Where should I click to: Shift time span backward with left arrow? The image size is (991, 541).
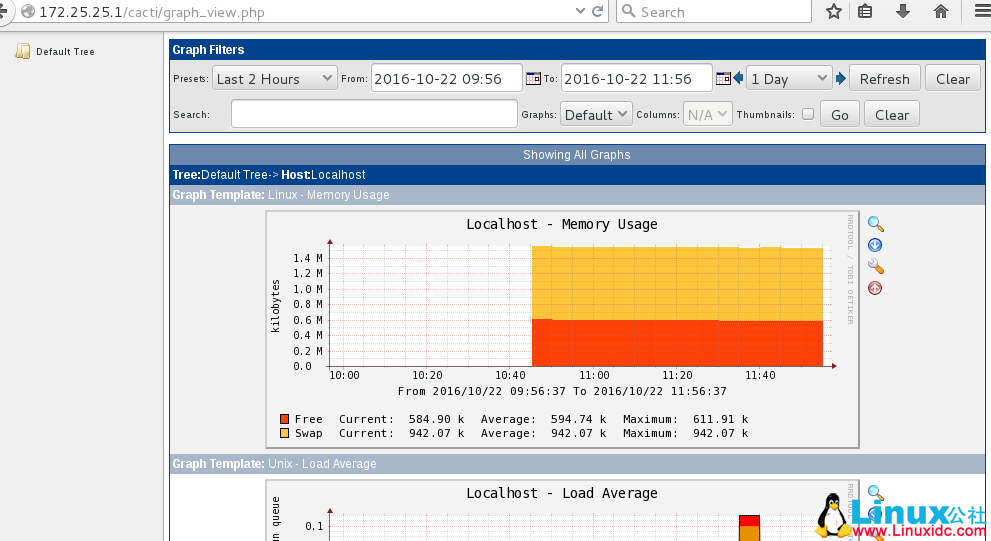[738, 78]
